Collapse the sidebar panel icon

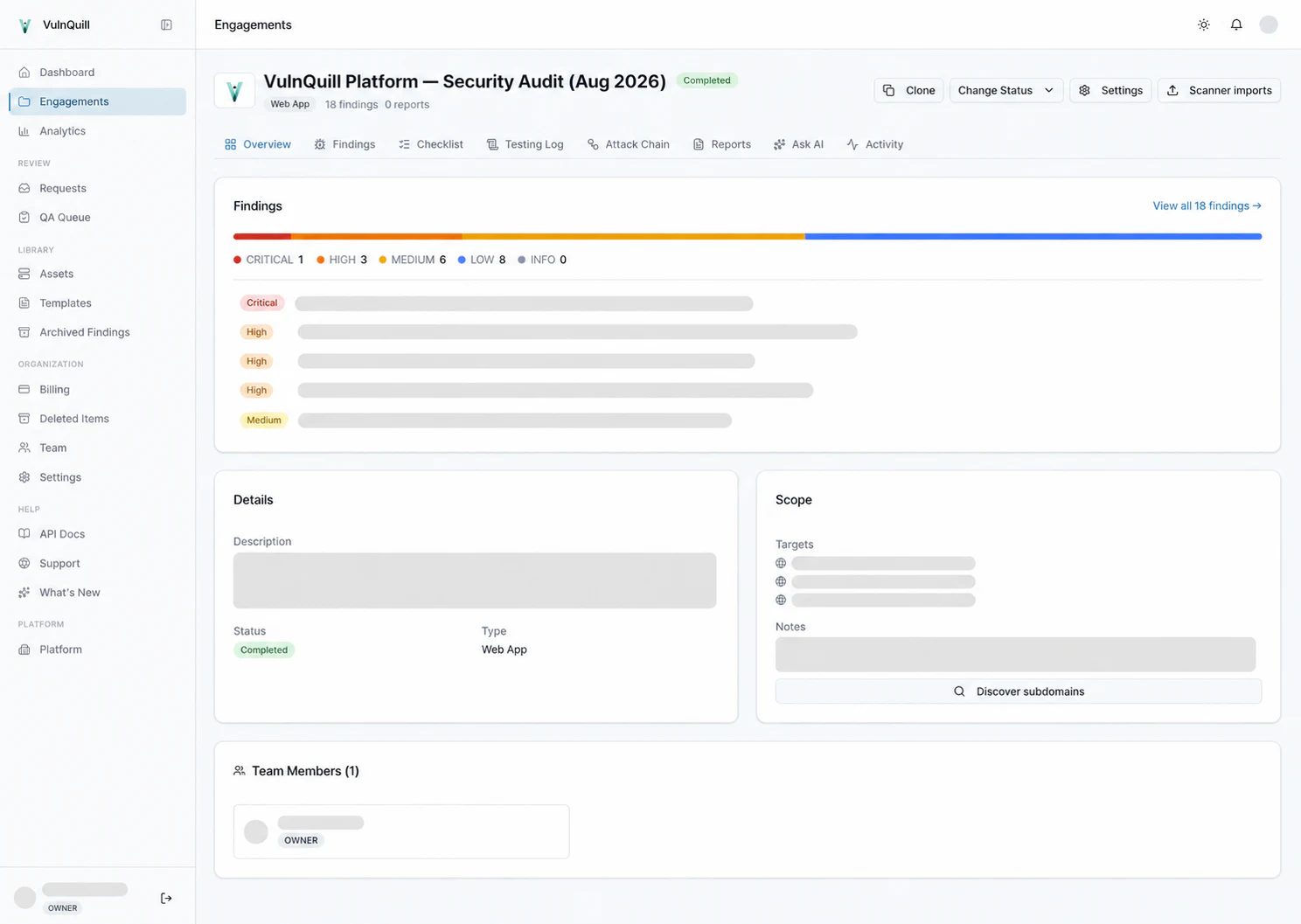(166, 24)
